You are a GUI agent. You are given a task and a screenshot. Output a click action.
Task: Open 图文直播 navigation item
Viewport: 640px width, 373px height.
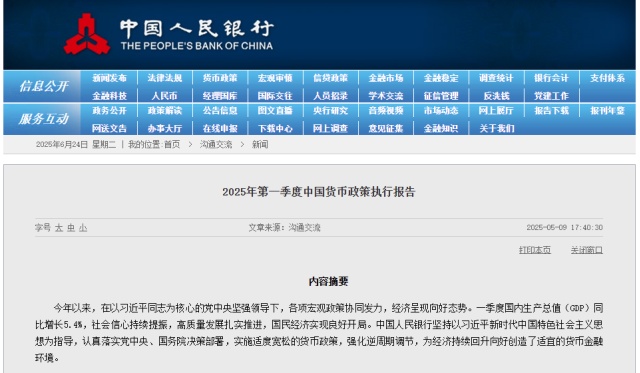(275, 111)
